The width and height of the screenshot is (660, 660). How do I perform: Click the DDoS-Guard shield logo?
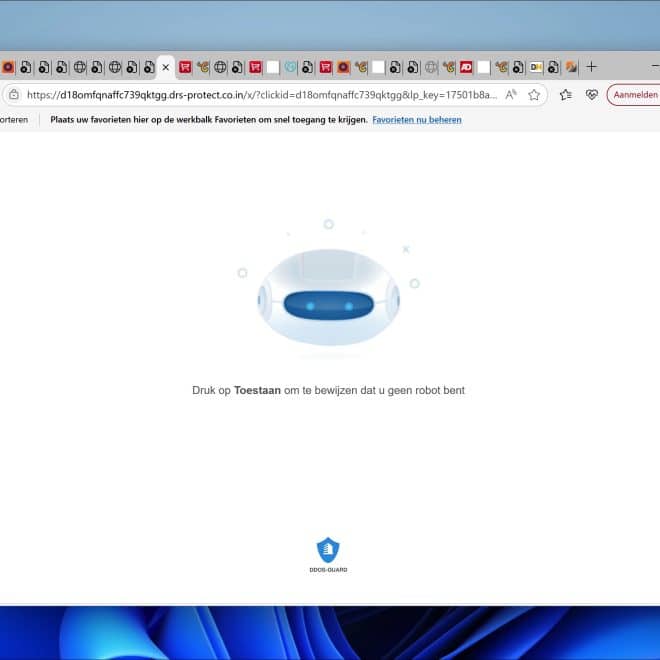pos(328,551)
